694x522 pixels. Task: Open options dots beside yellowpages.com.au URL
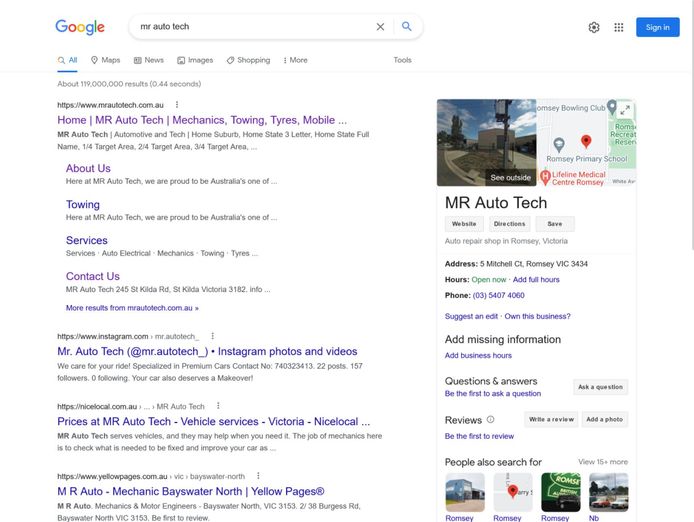click(258, 476)
